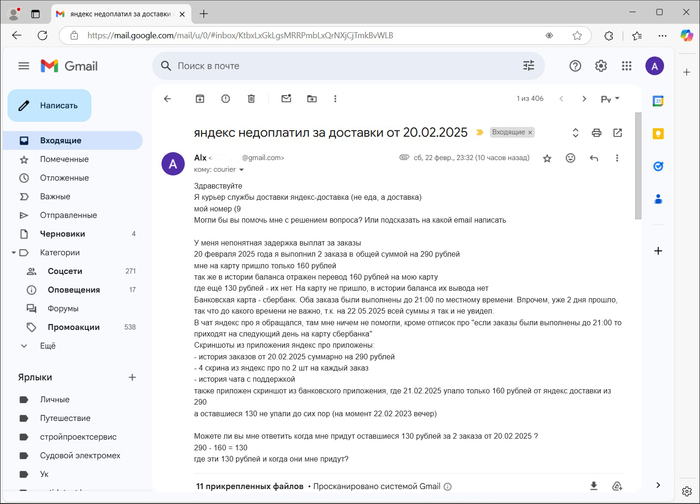Reply to the message from Alx

point(594,158)
